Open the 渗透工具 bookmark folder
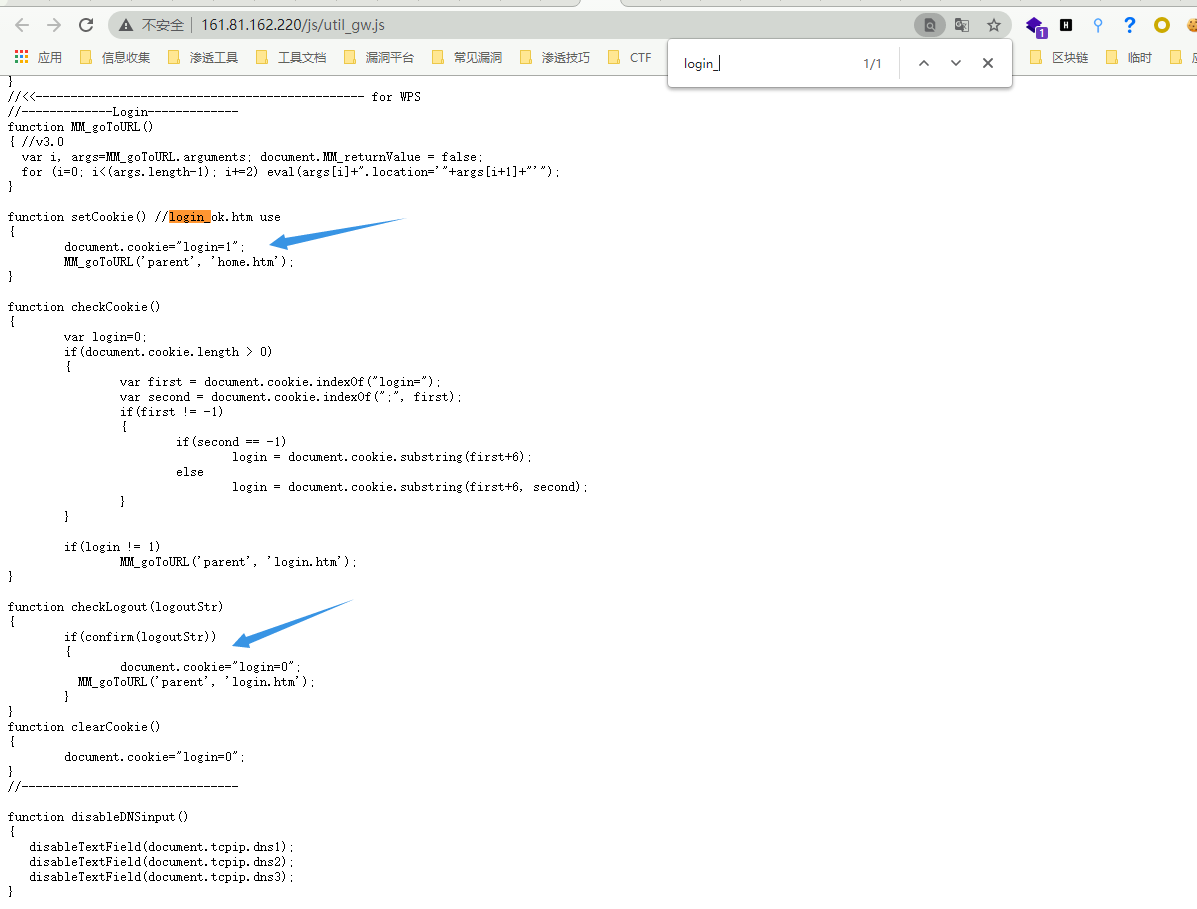The height and width of the screenshot is (909, 1197). click(x=203, y=57)
